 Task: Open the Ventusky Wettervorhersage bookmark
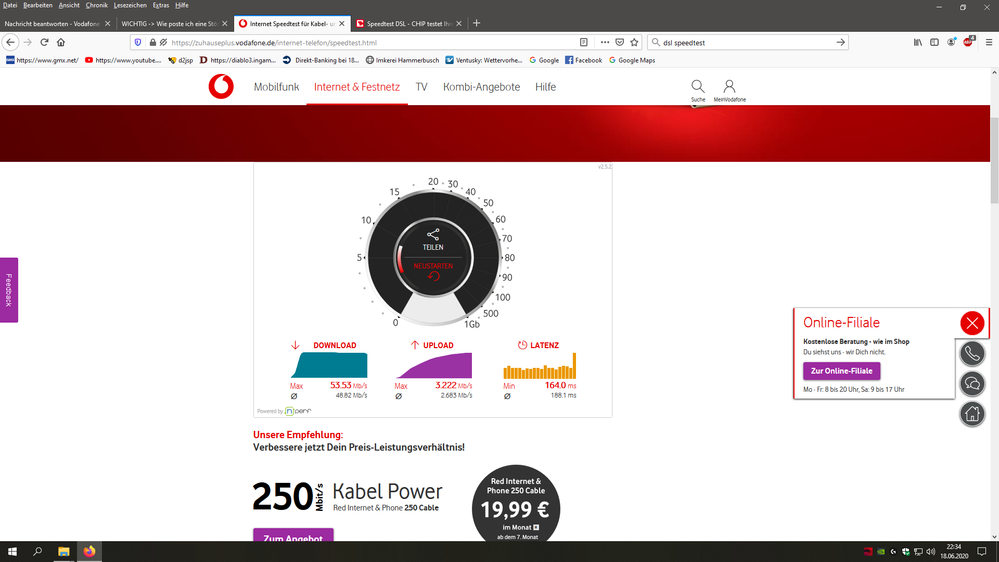click(484, 60)
